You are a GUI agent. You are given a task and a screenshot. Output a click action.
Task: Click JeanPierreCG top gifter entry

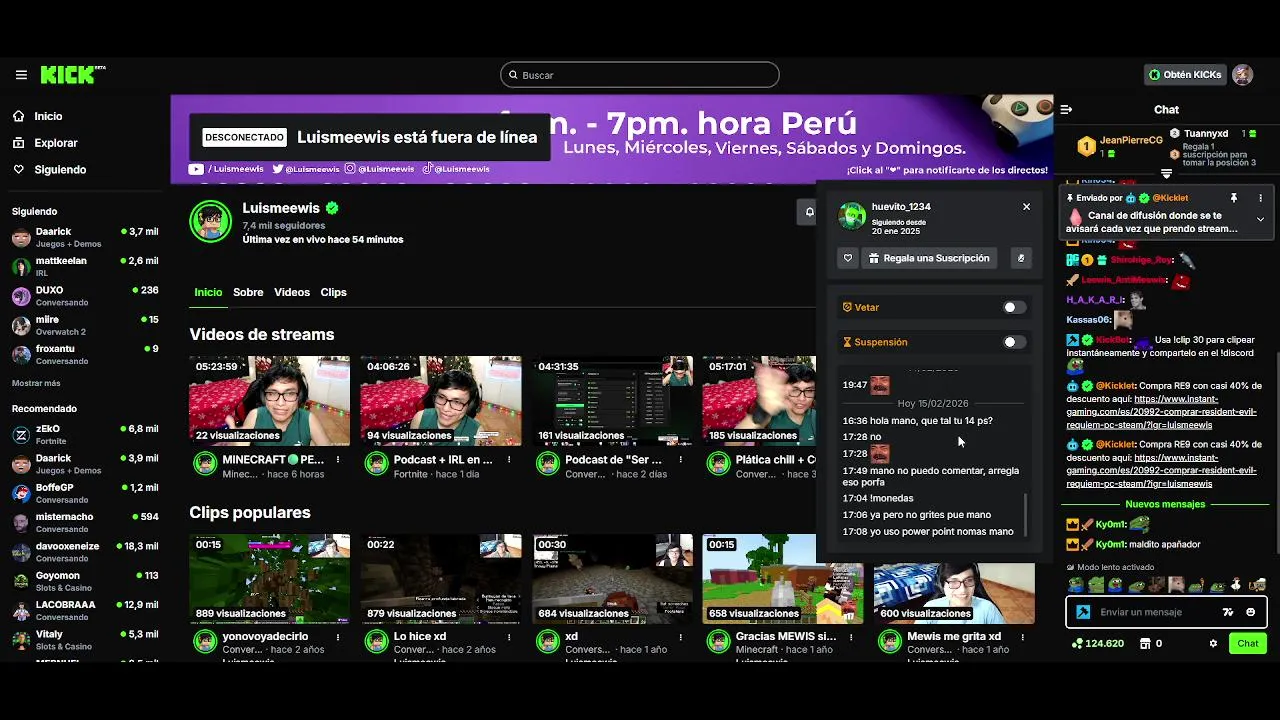pyautogui.click(x=1120, y=146)
